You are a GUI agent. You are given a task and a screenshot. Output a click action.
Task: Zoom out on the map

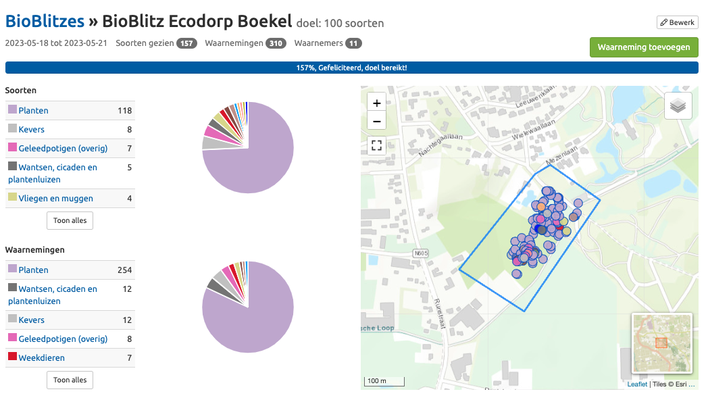pos(376,122)
